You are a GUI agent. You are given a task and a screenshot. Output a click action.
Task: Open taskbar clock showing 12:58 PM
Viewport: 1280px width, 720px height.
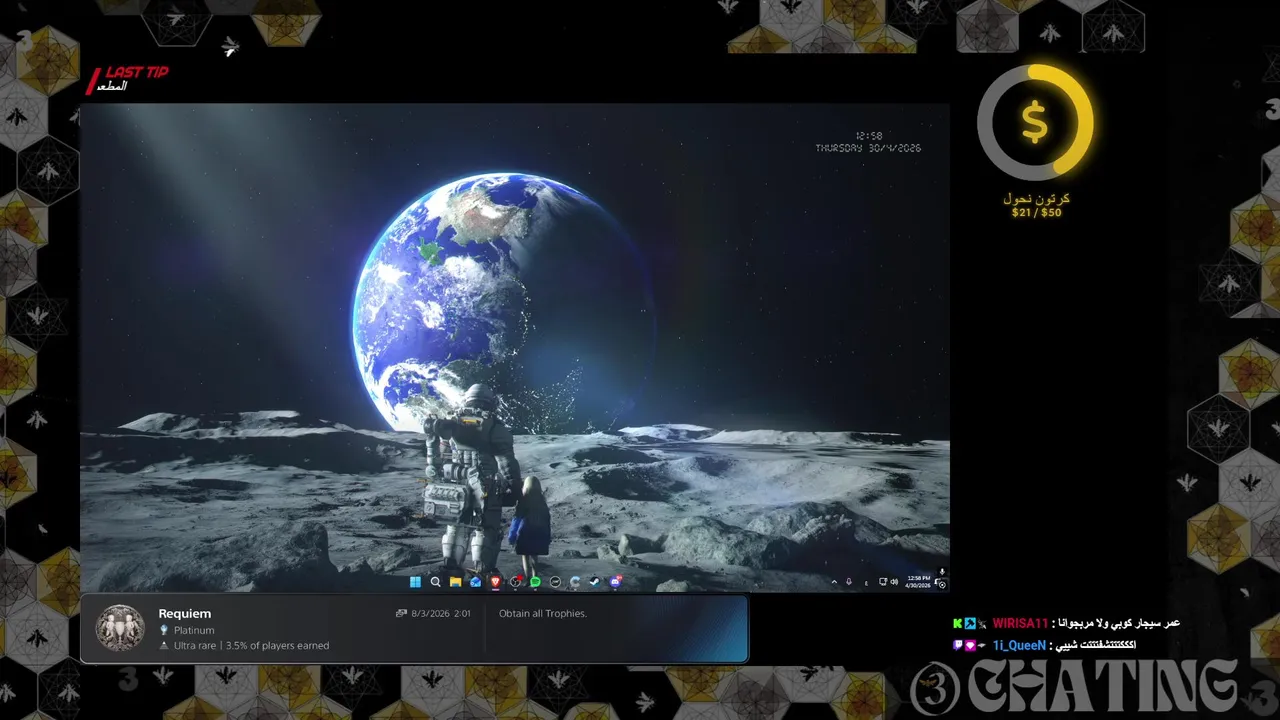[919, 582]
